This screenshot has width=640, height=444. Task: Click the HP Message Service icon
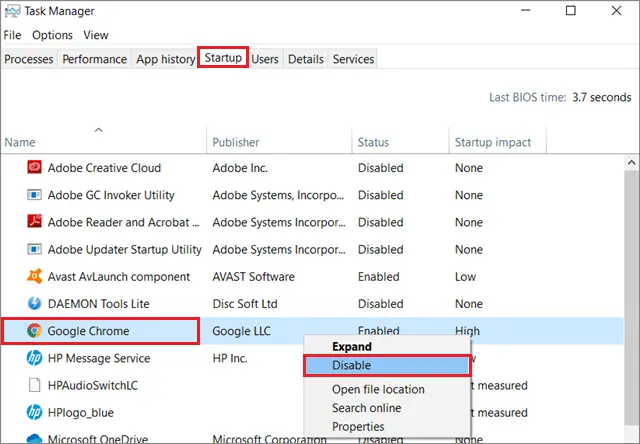pyautogui.click(x=34, y=358)
